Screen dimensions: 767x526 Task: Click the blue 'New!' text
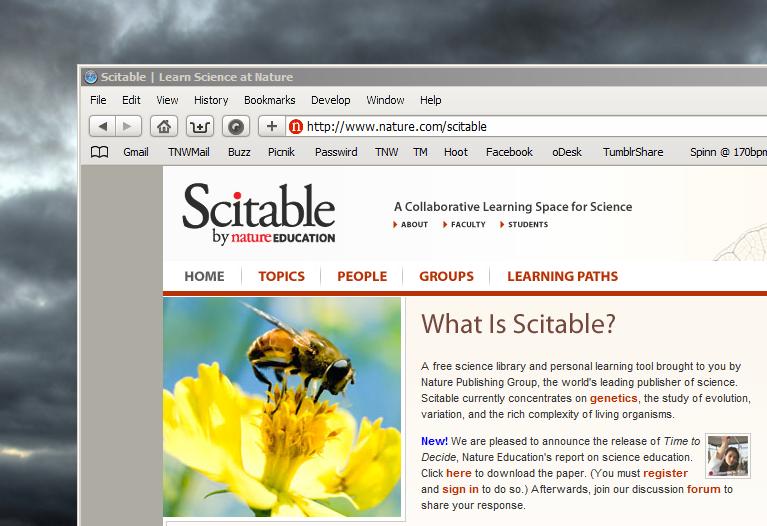click(434, 441)
